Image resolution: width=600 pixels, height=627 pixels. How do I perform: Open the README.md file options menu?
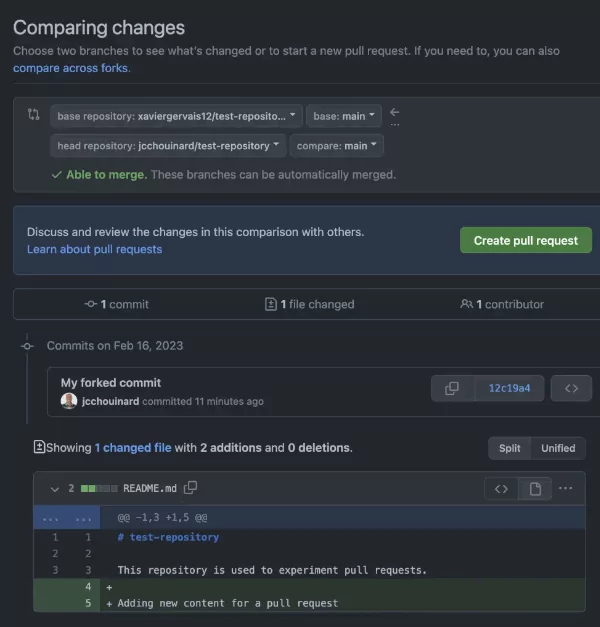566,488
